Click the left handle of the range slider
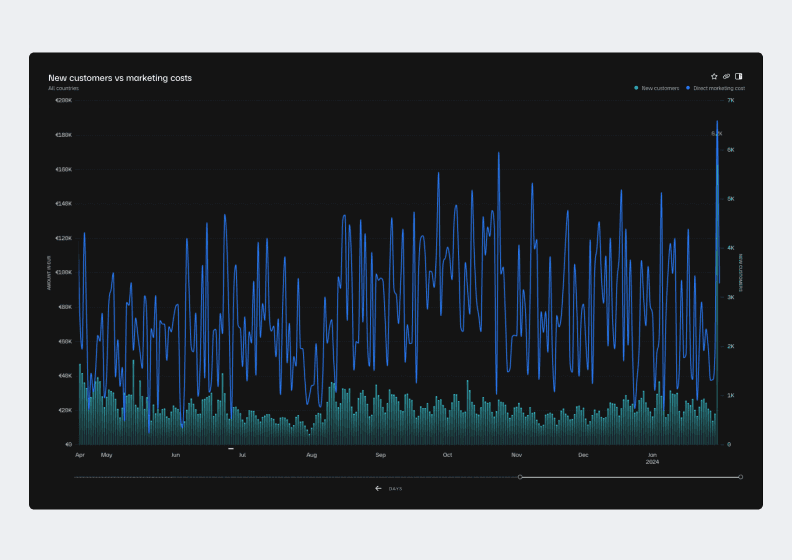 [520, 477]
